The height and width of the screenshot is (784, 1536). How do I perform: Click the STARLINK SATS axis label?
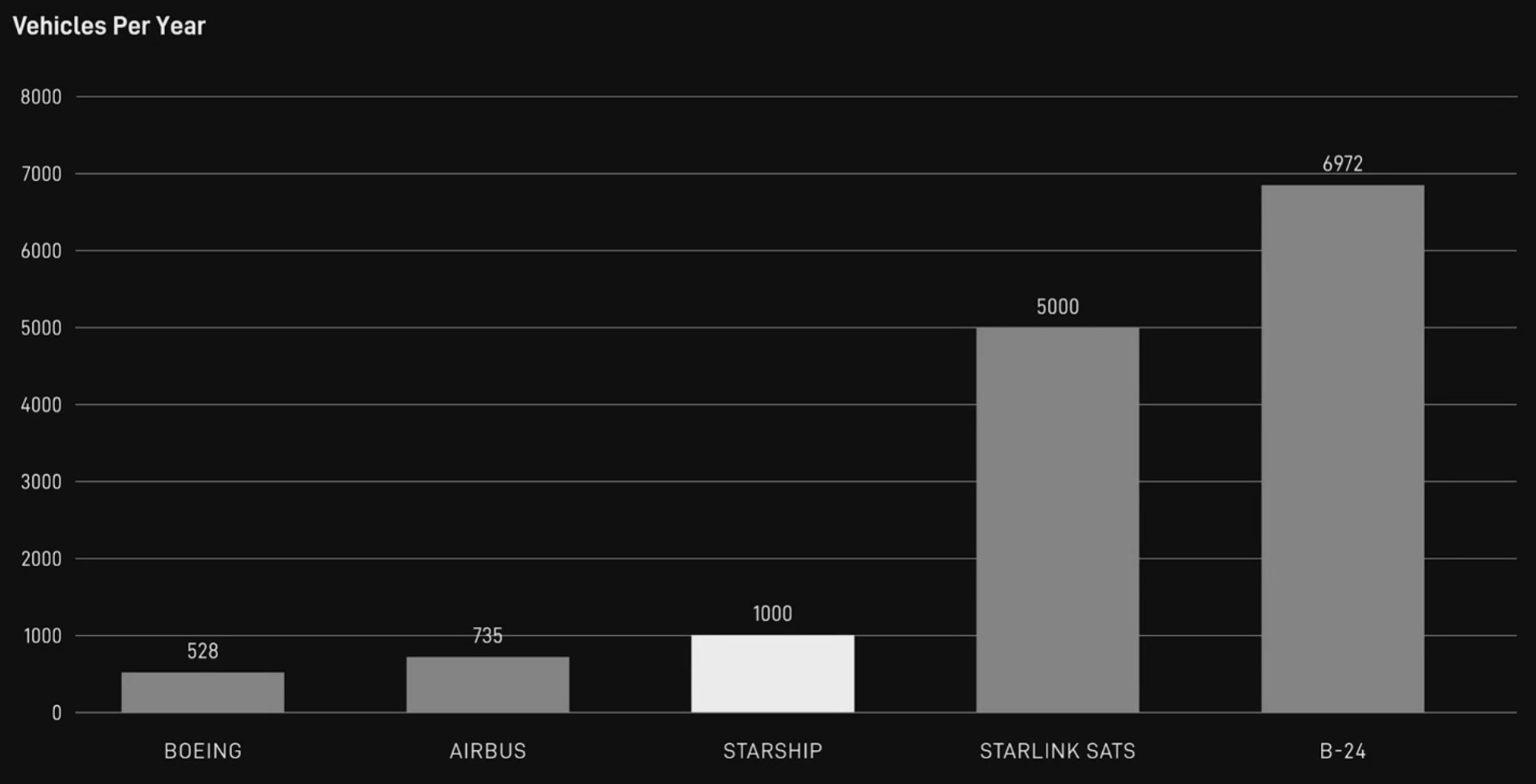tap(1057, 751)
